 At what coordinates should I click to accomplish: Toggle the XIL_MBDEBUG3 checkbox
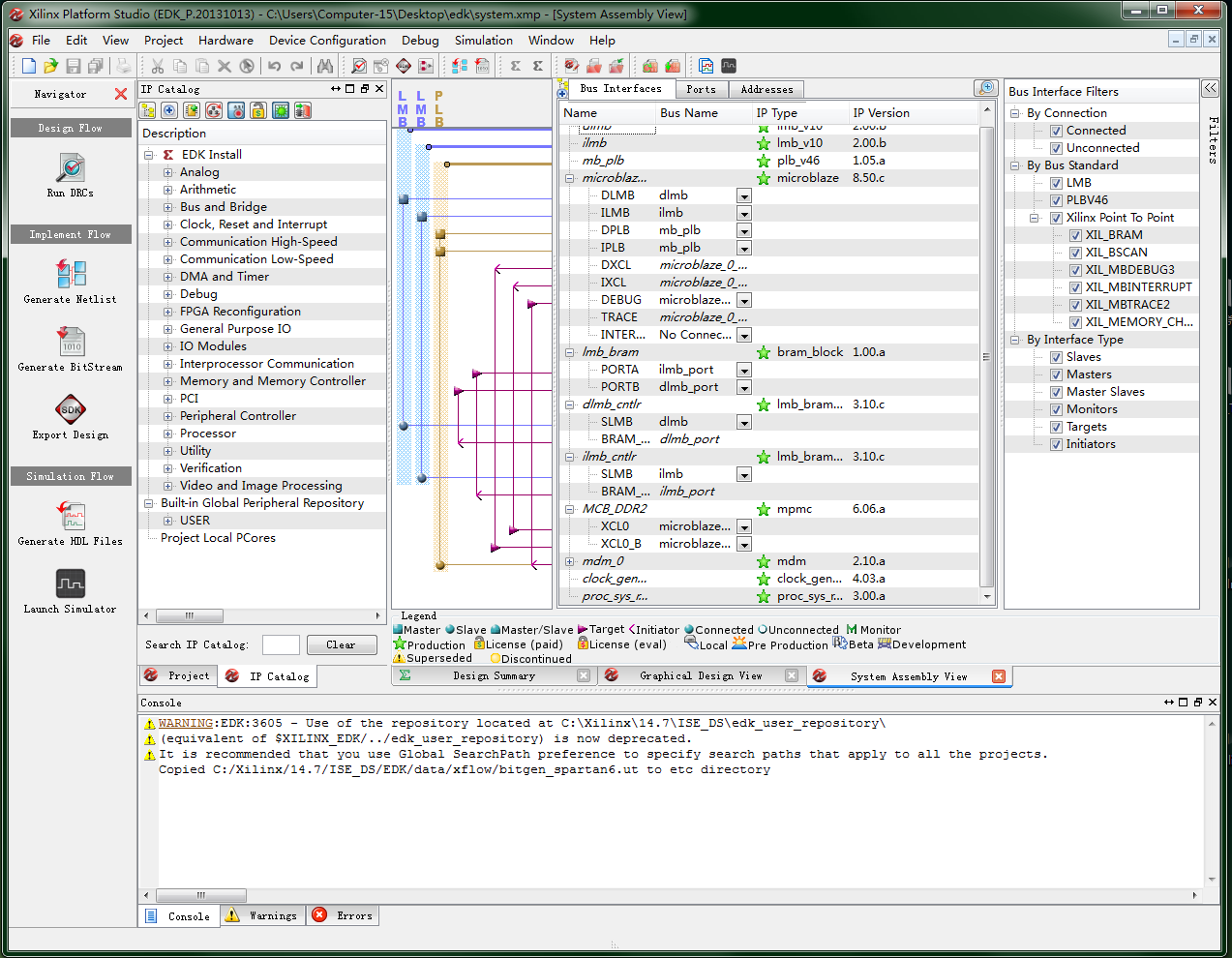click(1075, 270)
